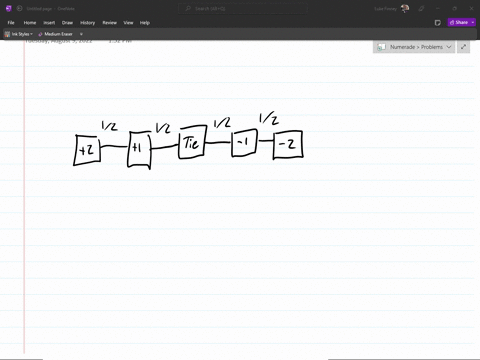
Task: Focus the Search box in the title bar
Action: coord(243,9)
